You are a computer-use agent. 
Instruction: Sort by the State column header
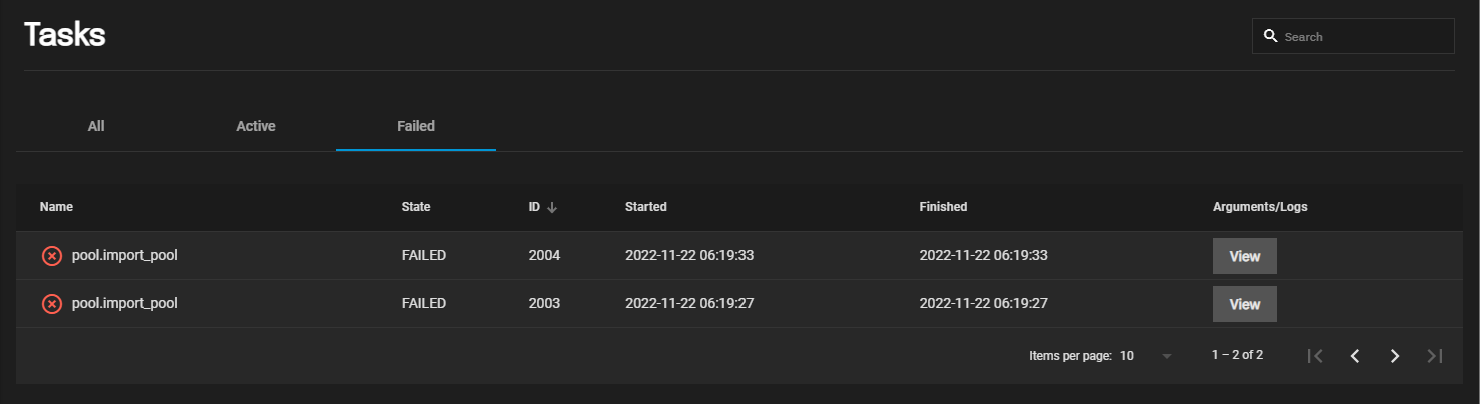[415, 207]
